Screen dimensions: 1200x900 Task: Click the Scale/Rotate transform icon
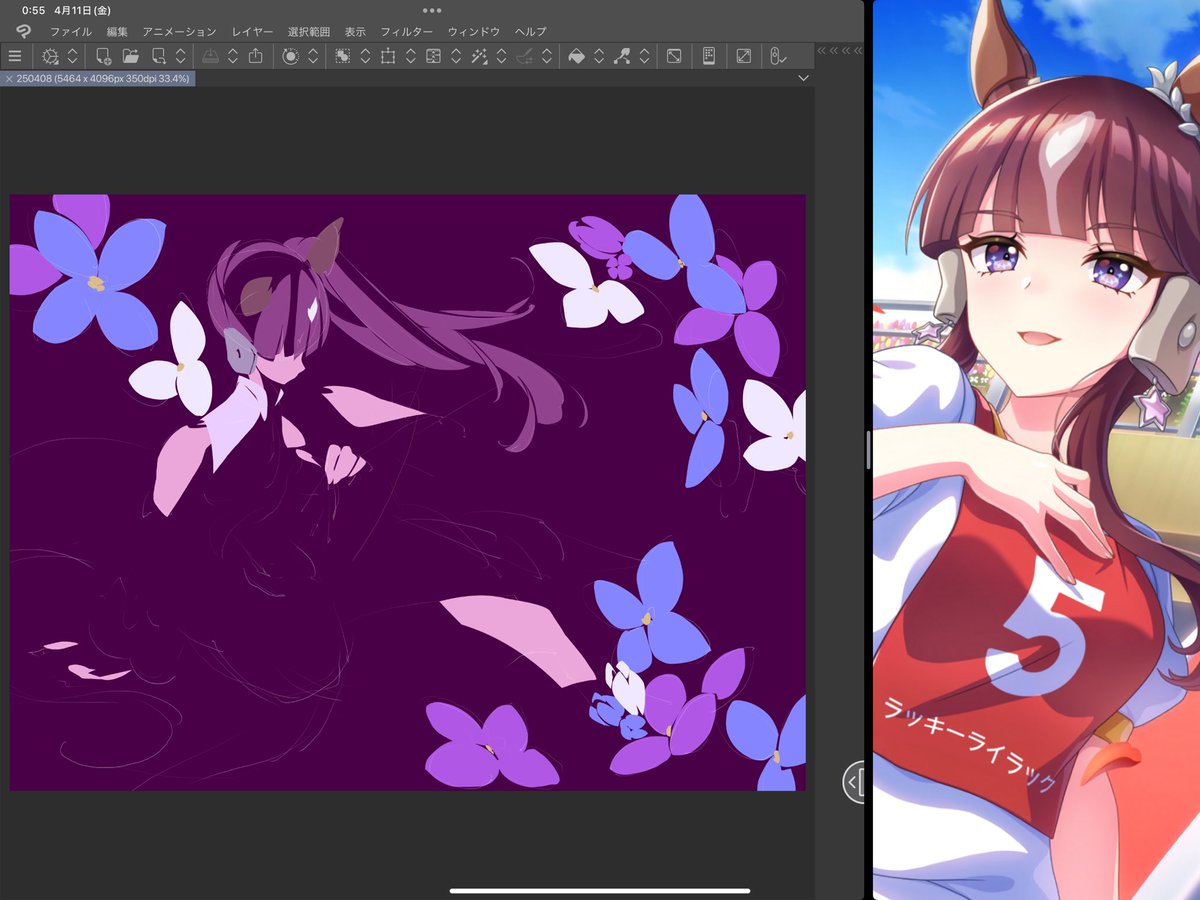[x=388, y=56]
